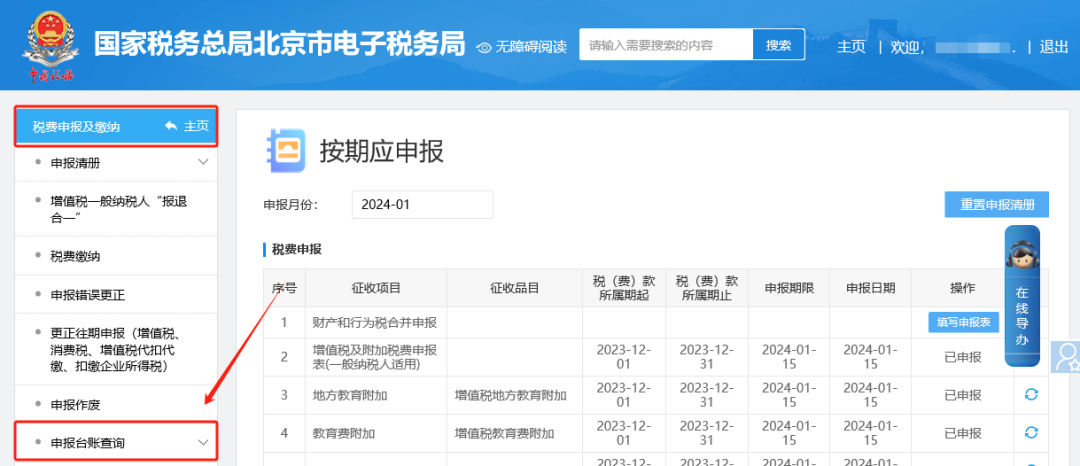Click 退出 to log out
Image resolution: width=1080 pixels, height=466 pixels.
click(x=1054, y=47)
